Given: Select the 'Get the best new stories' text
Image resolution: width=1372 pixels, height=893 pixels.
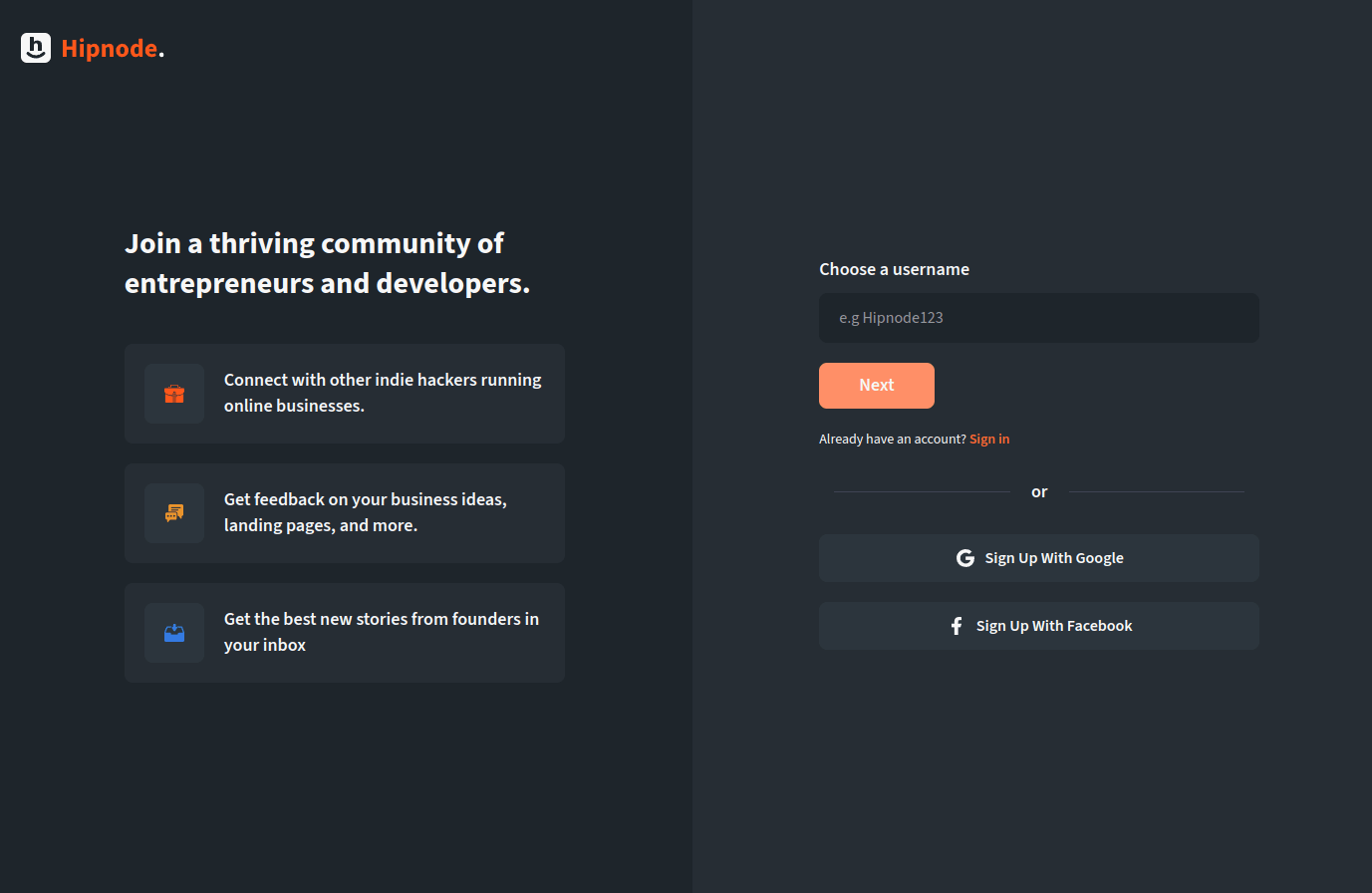Looking at the screenshot, I should point(381,632).
